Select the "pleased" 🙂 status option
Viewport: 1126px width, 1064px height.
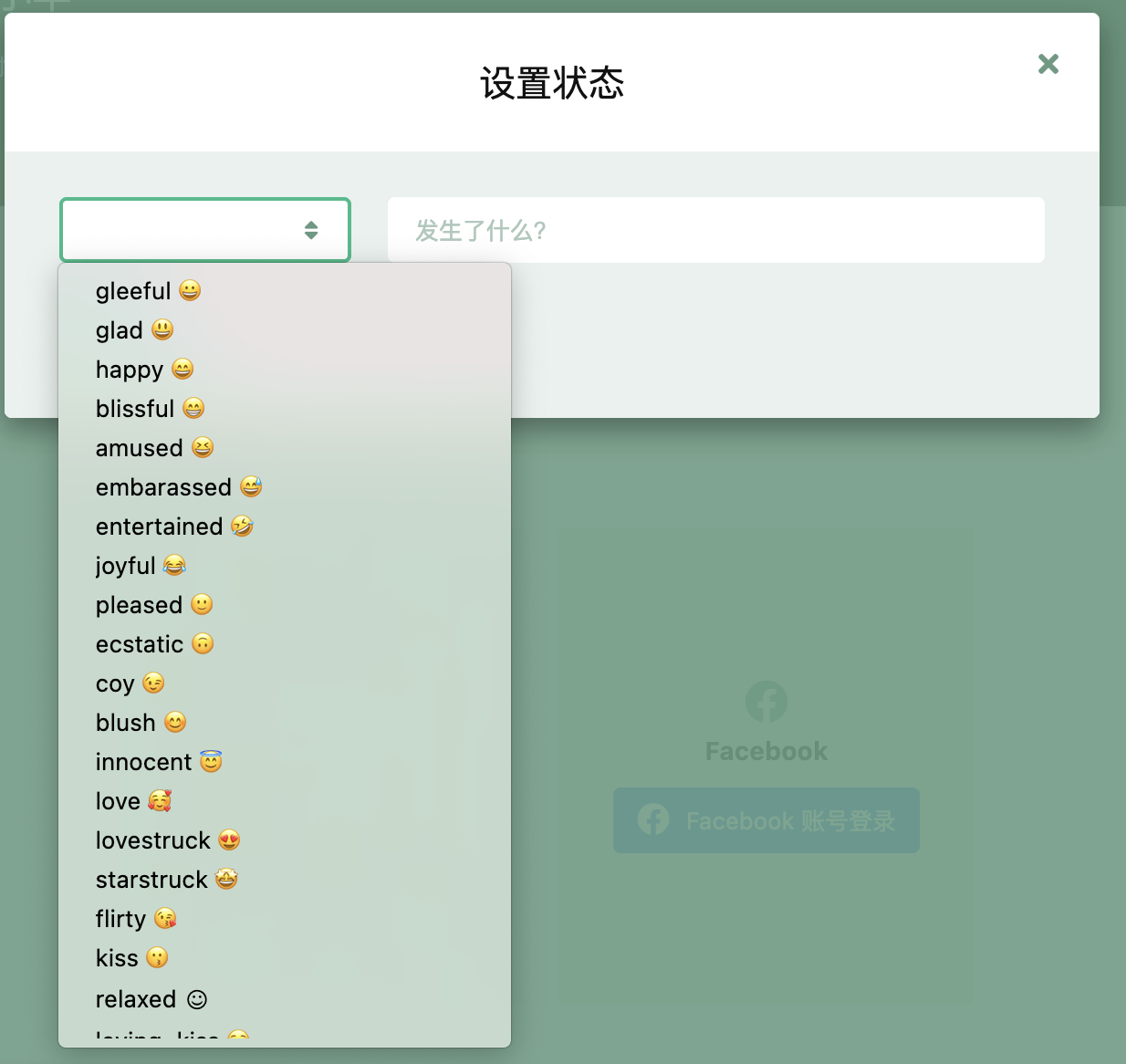tap(153, 605)
